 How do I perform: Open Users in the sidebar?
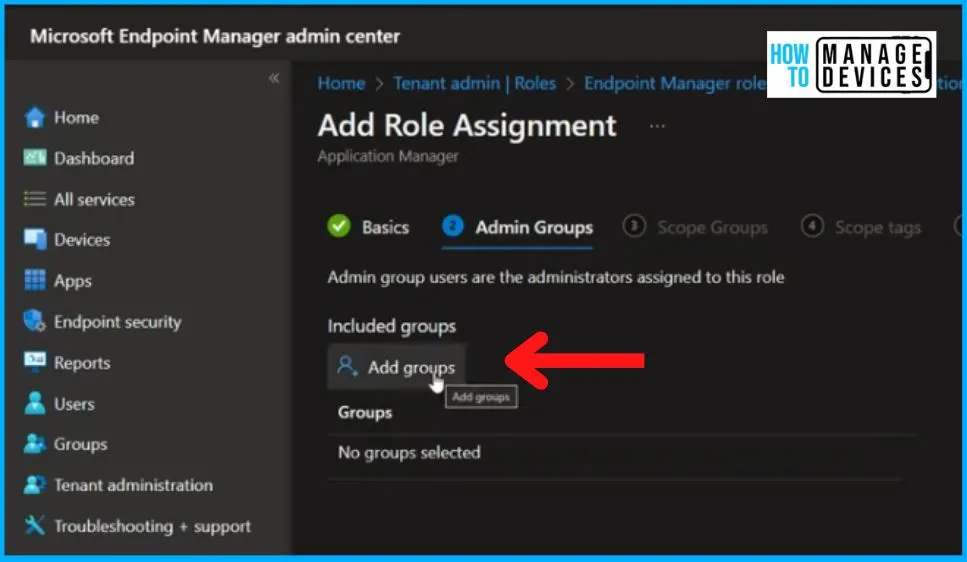(x=74, y=404)
